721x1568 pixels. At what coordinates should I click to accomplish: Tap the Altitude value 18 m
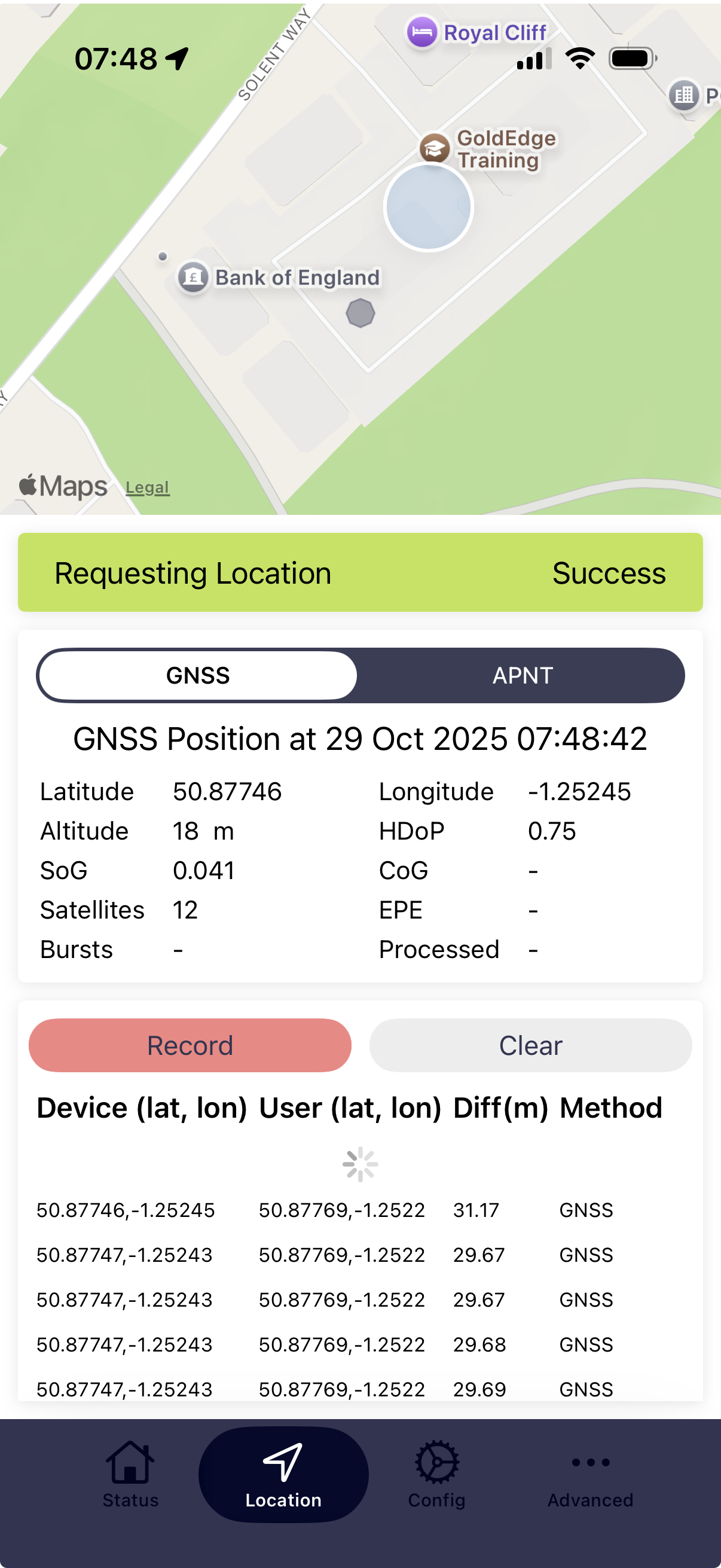[203, 831]
